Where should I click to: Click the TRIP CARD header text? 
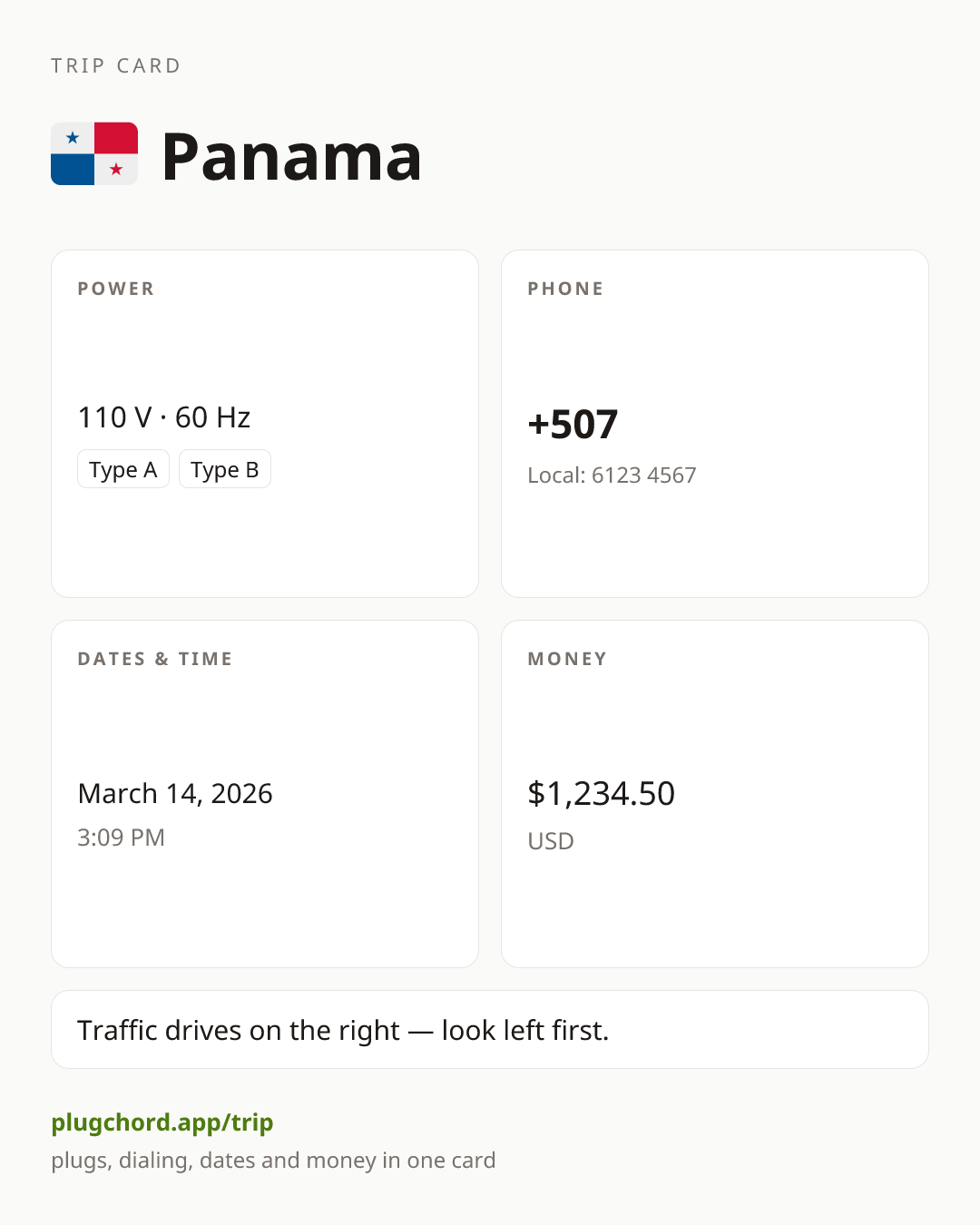click(116, 65)
